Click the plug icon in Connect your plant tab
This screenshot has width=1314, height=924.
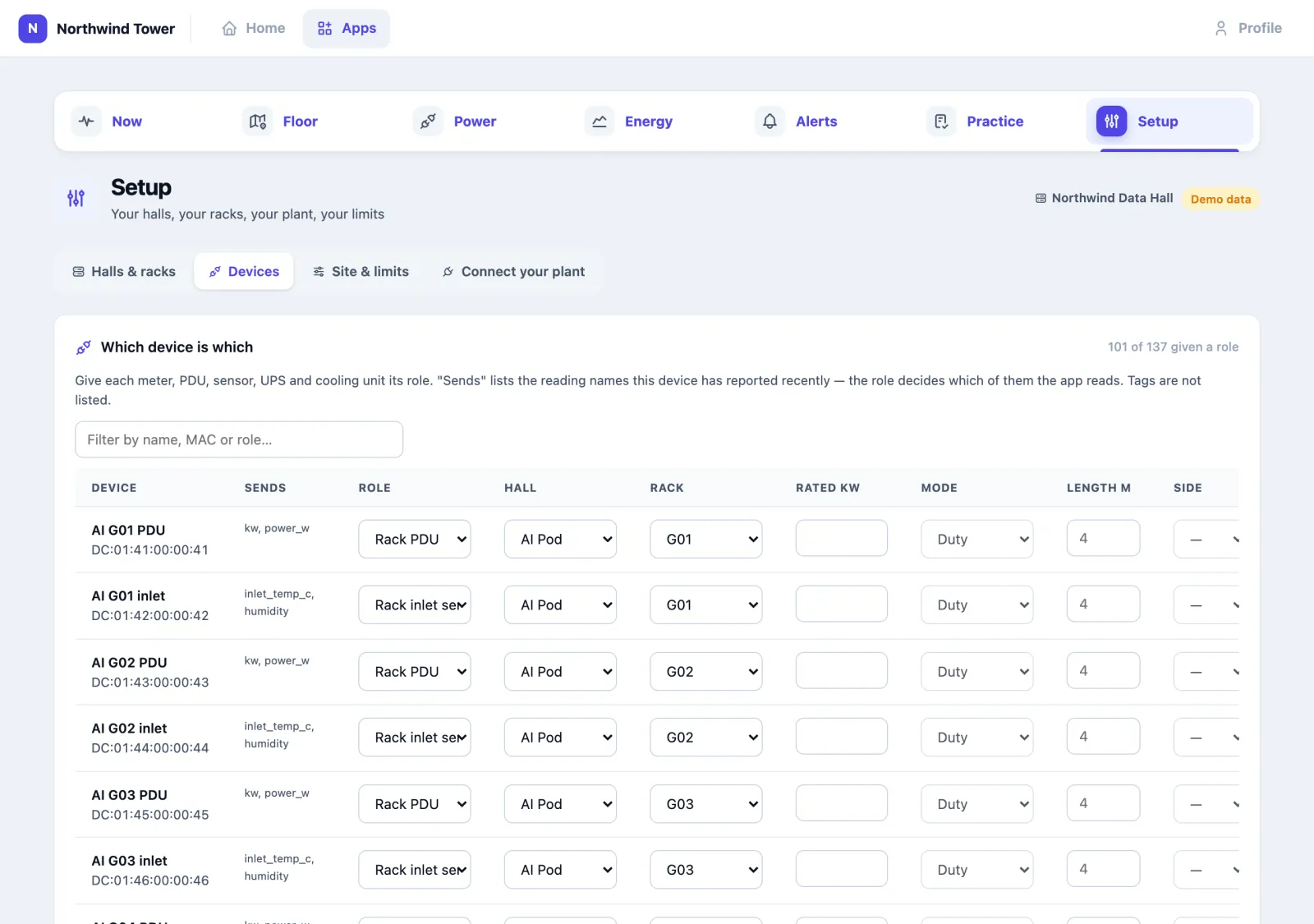448,272
